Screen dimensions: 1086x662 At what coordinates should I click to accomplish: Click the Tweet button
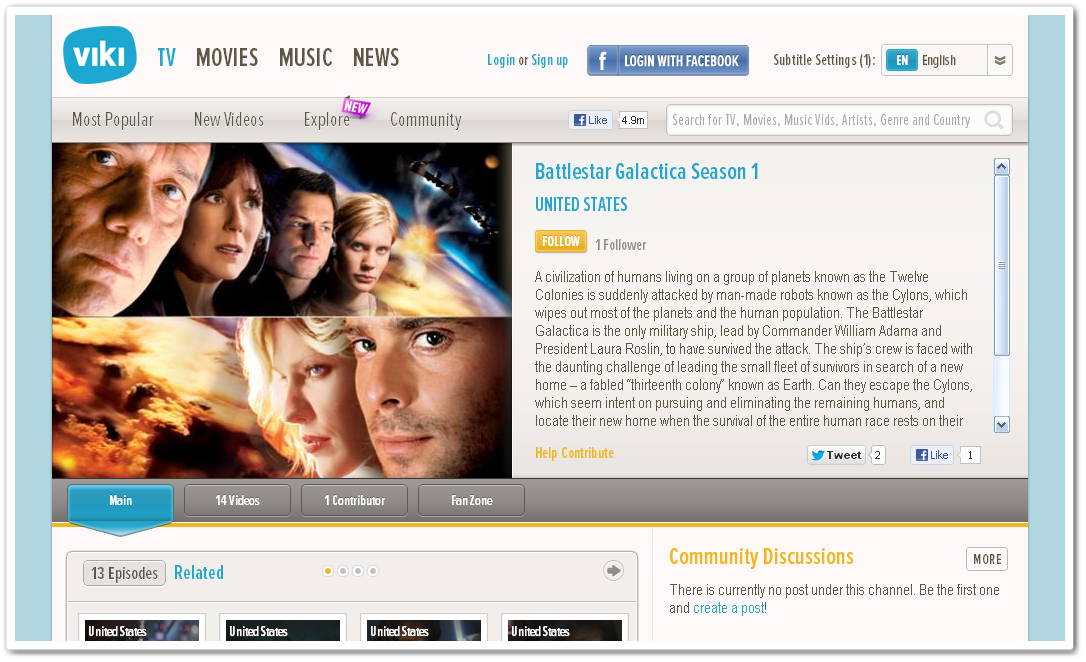click(837, 455)
